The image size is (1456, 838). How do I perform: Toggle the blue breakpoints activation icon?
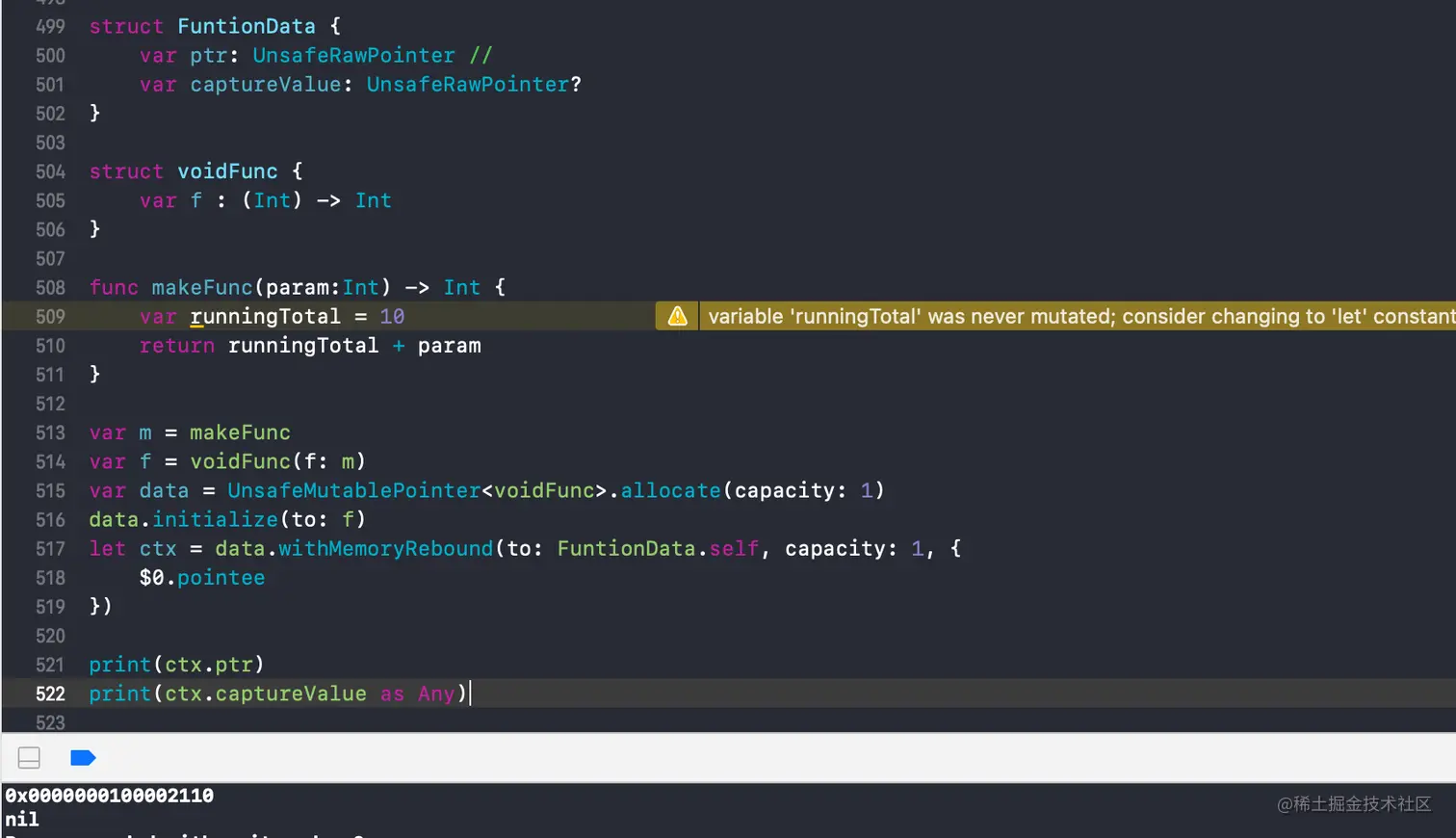pos(83,758)
